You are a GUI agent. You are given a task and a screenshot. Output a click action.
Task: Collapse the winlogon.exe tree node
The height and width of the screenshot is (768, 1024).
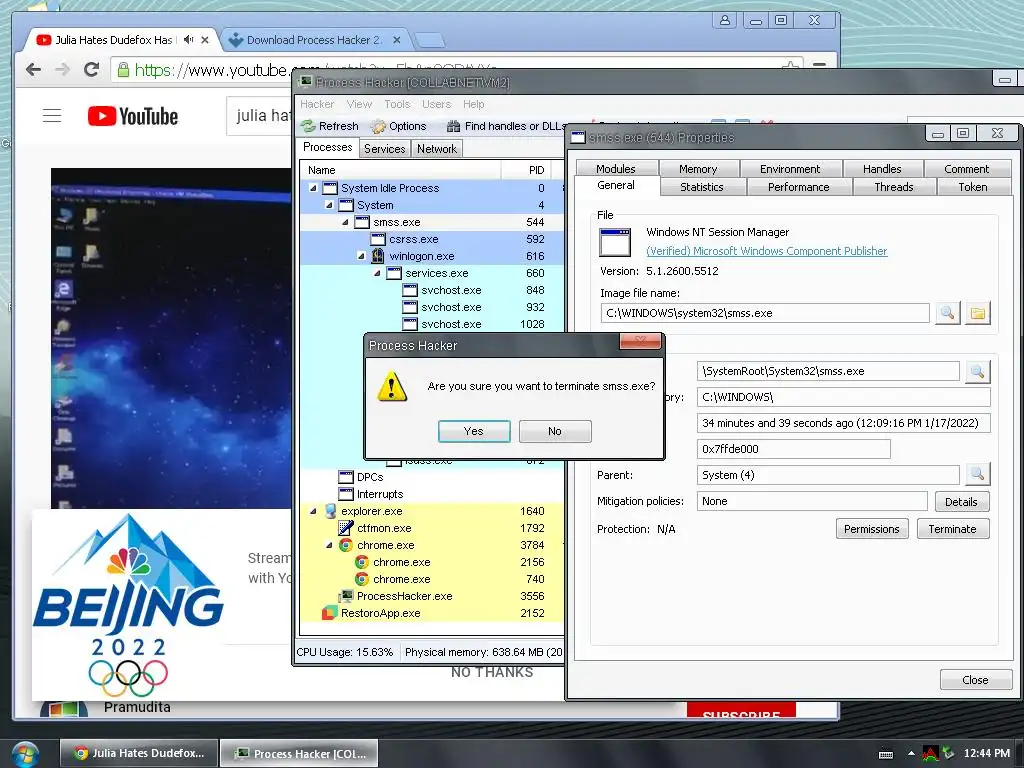pos(361,256)
